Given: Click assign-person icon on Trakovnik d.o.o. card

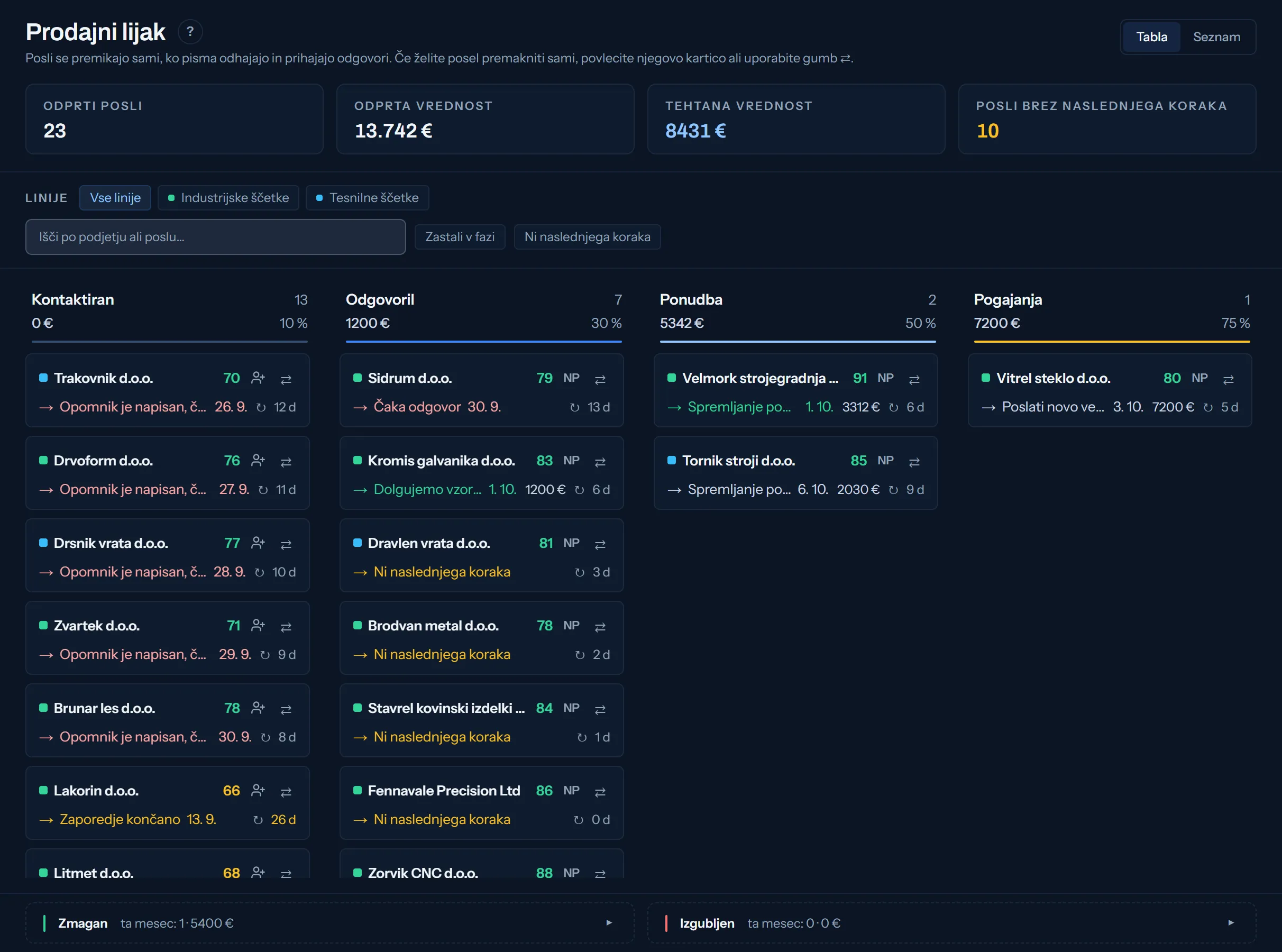Looking at the screenshot, I should (258, 378).
